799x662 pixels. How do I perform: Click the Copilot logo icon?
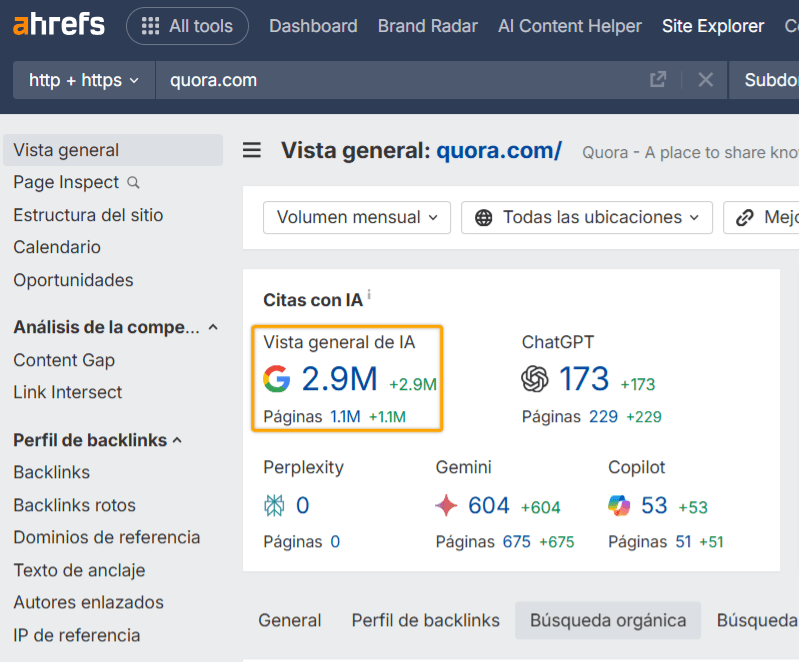point(619,506)
